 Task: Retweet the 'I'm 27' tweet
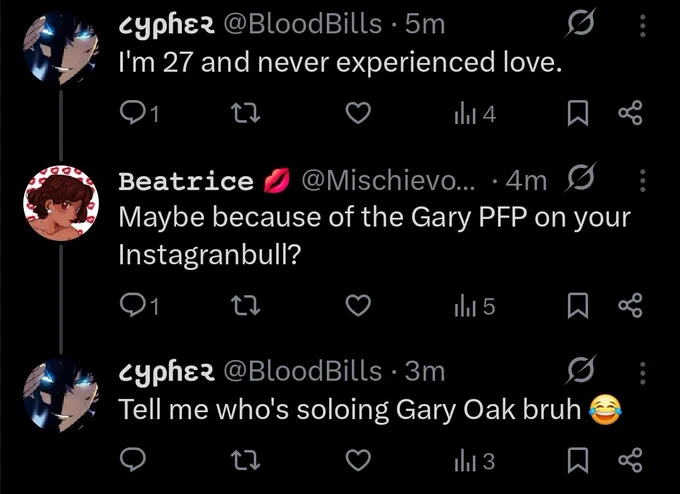[245, 113]
